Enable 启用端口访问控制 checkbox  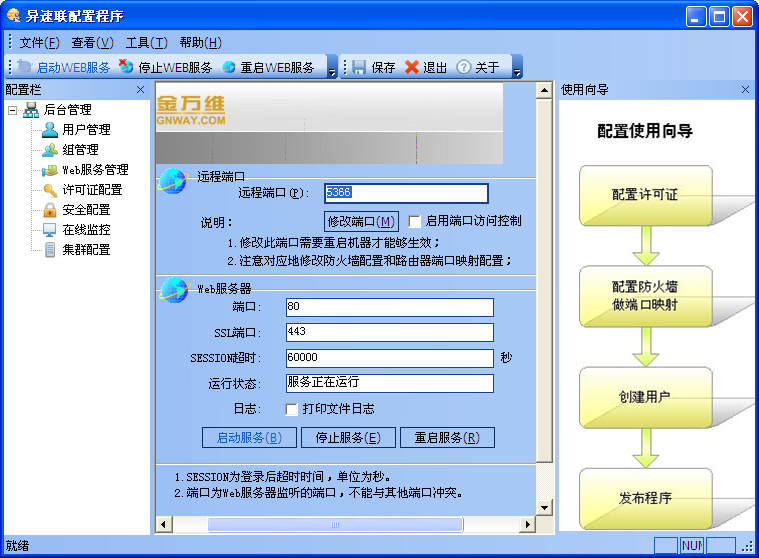click(x=414, y=222)
